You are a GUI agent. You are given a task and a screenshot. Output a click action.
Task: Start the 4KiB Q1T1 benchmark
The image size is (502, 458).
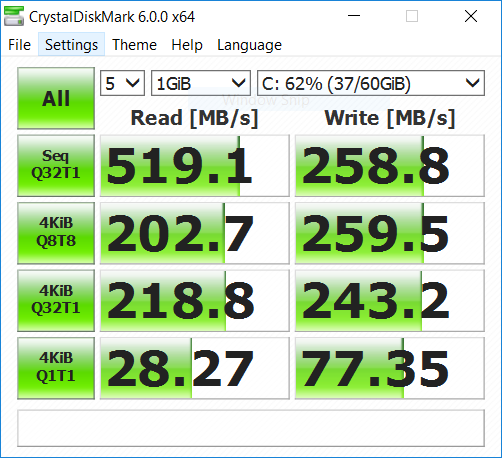(x=56, y=368)
